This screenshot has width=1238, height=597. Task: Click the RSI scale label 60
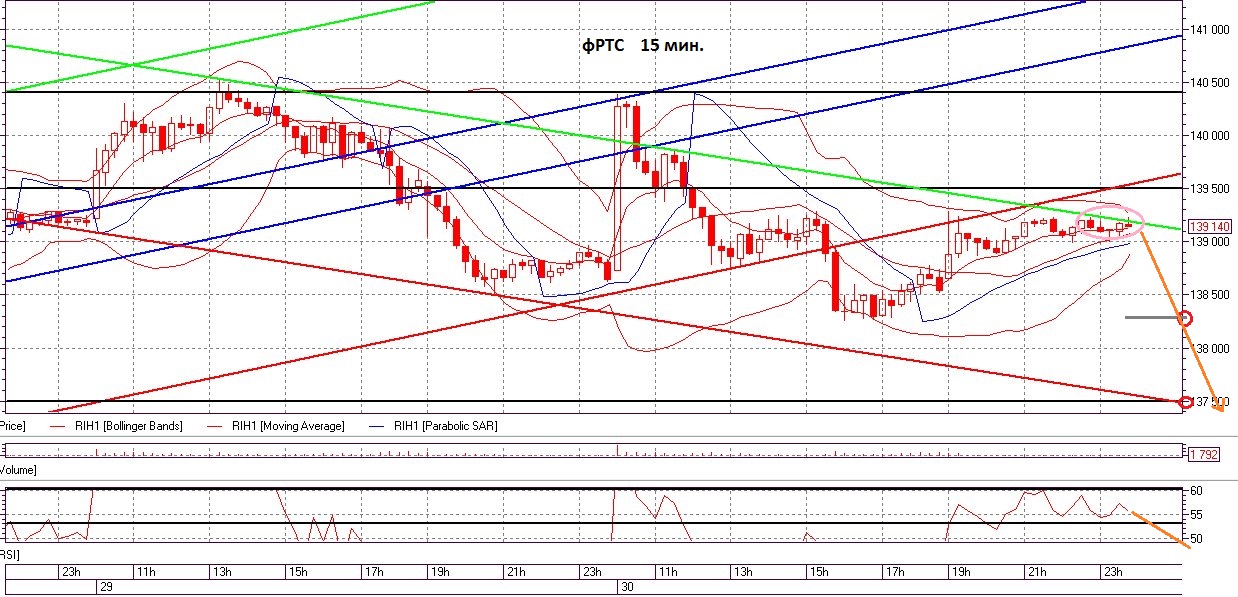[x=1194, y=491]
